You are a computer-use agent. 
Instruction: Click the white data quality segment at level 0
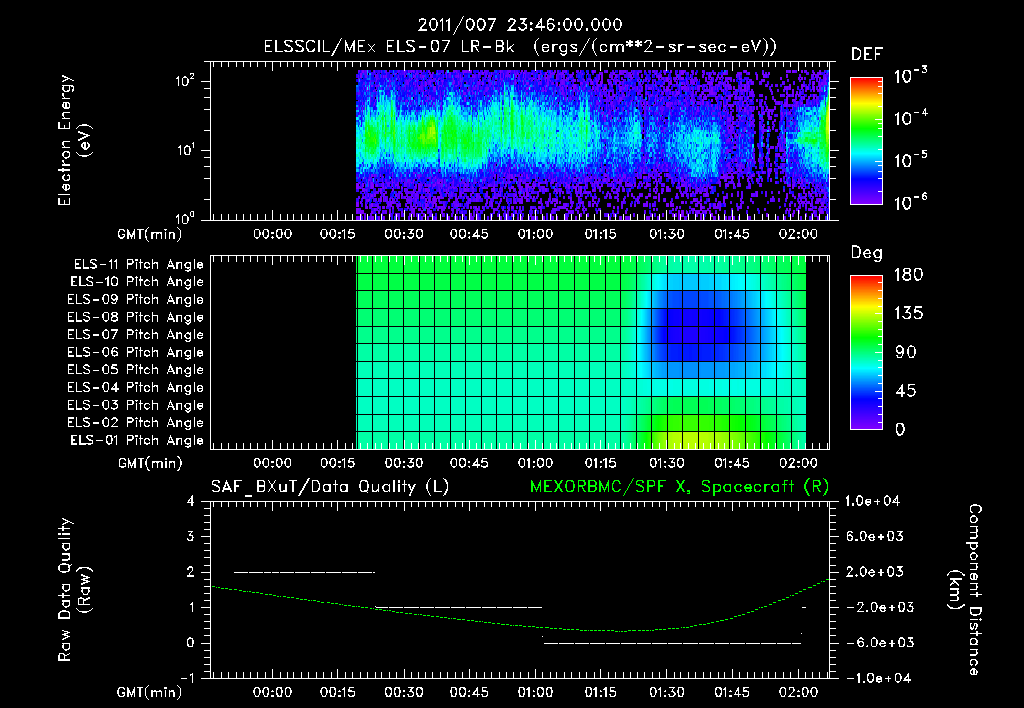coord(673,643)
